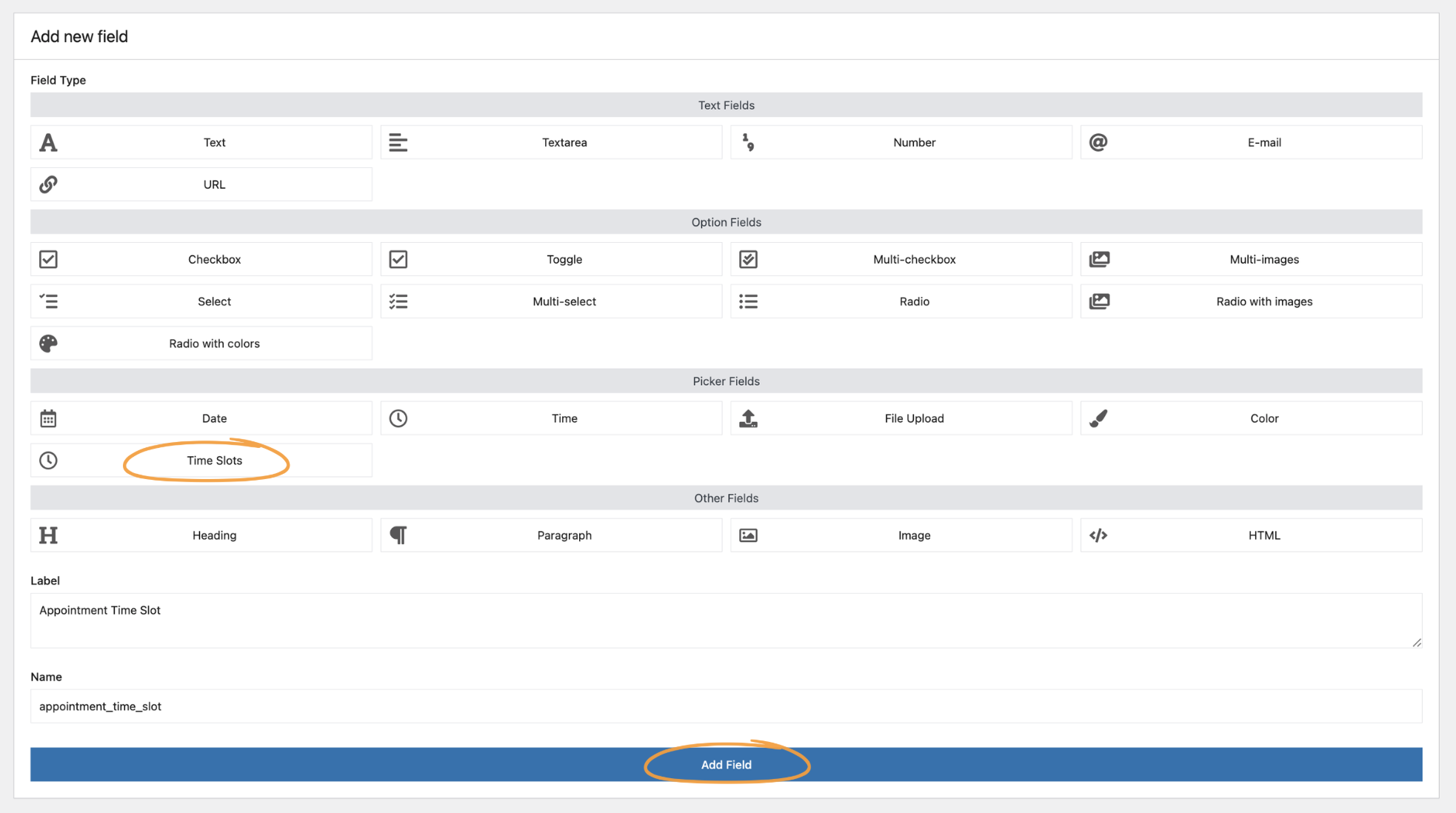Click the circled Time Slots option
This screenshot has width=1456, height=813.
click(214, 460)
